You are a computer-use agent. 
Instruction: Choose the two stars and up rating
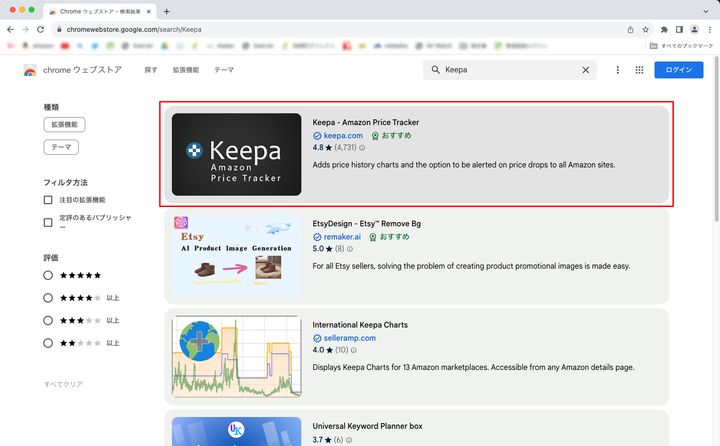tap(48, 343)
